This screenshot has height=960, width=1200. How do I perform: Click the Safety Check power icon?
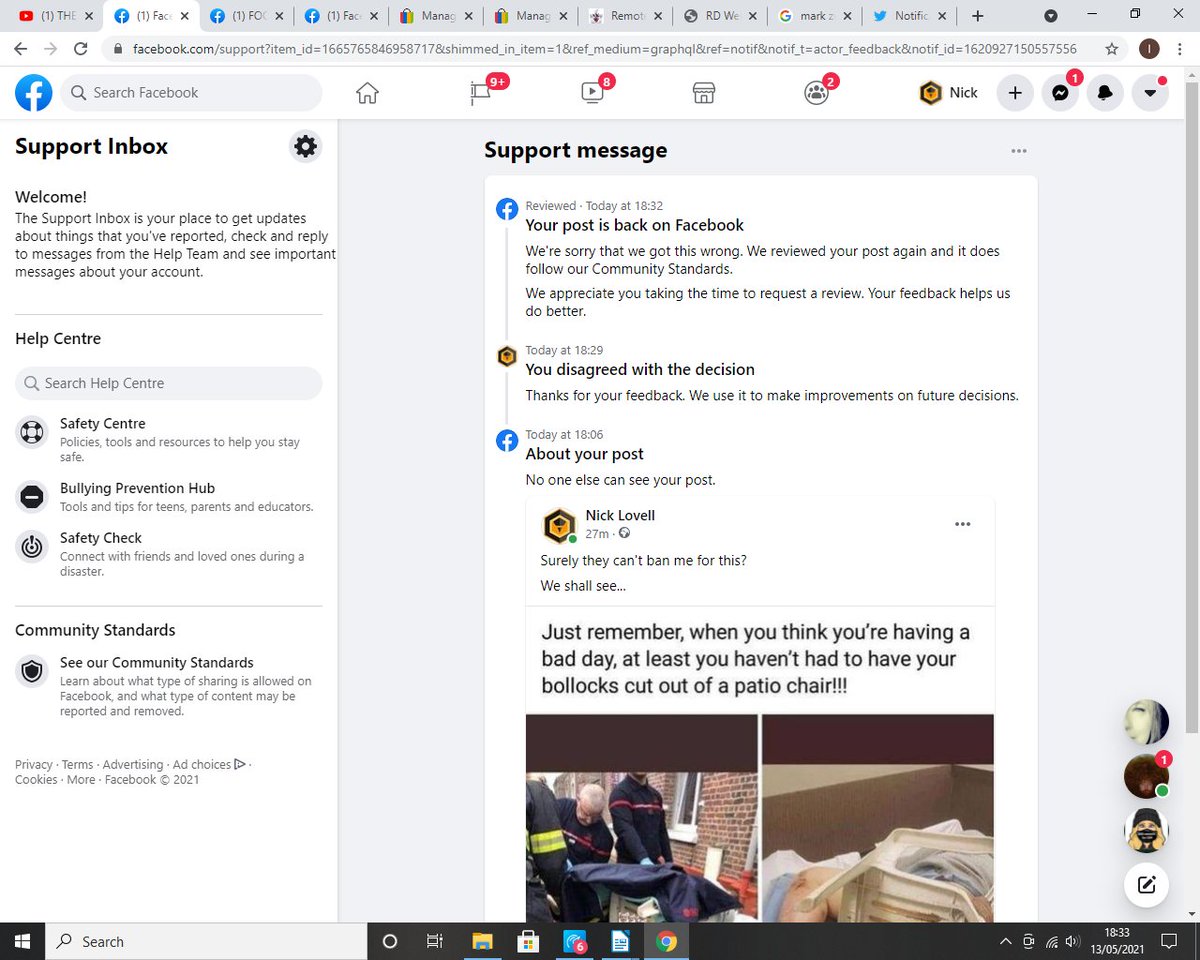pos(32,547)
